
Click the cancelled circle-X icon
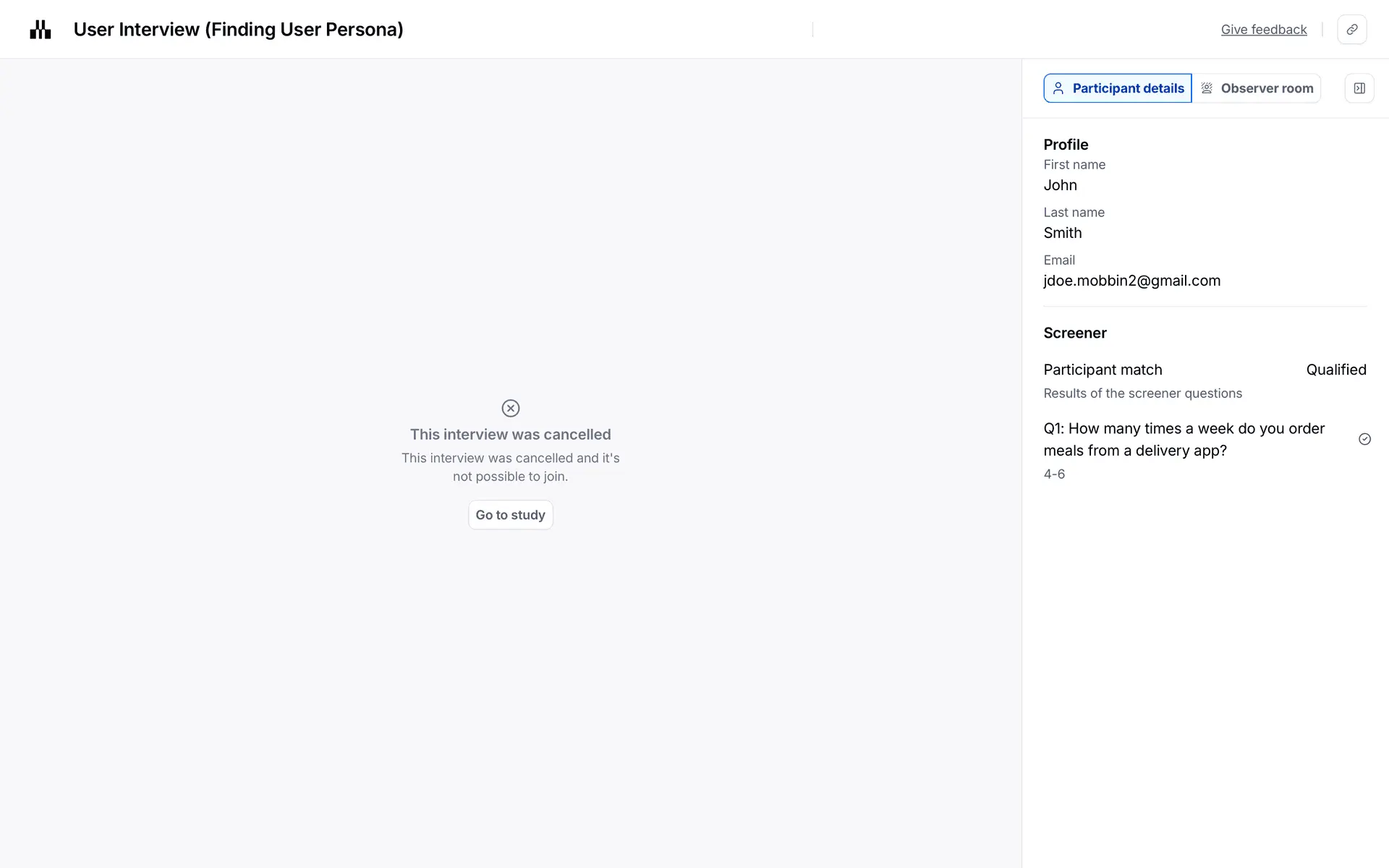pos(511,408)
